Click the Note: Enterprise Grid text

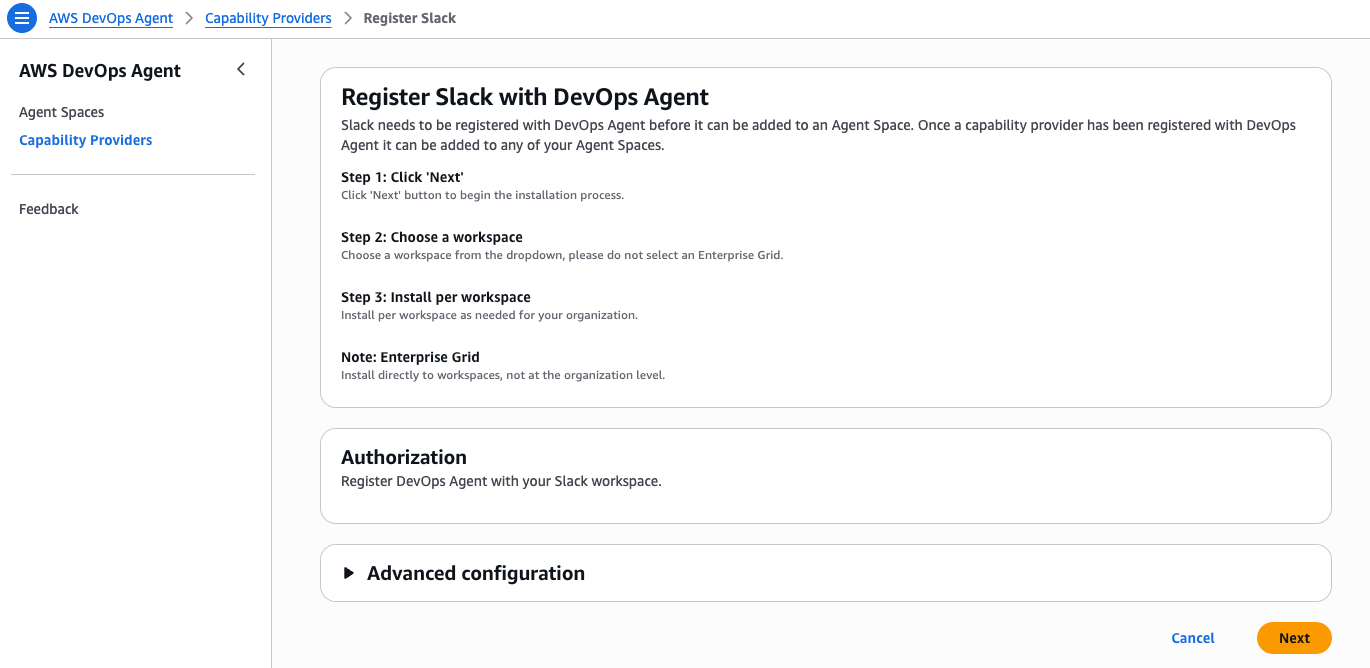click(410, 357)
